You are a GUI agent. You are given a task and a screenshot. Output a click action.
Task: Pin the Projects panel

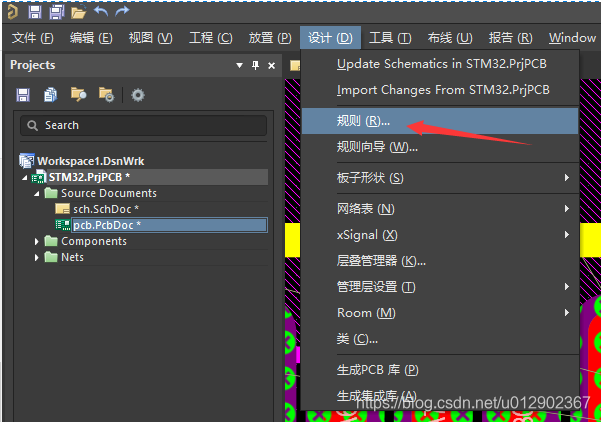255,65
